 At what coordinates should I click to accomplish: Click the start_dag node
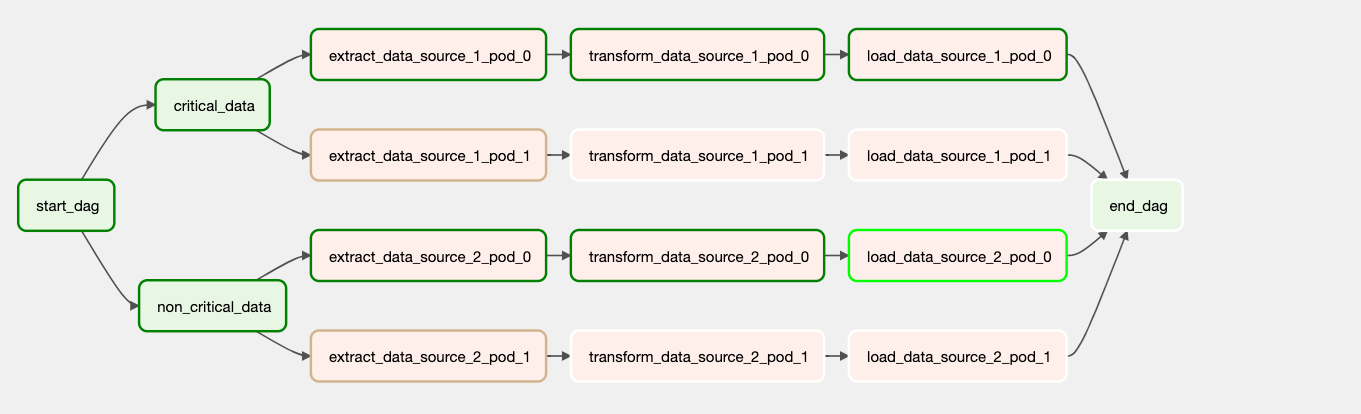click(66, 205)
